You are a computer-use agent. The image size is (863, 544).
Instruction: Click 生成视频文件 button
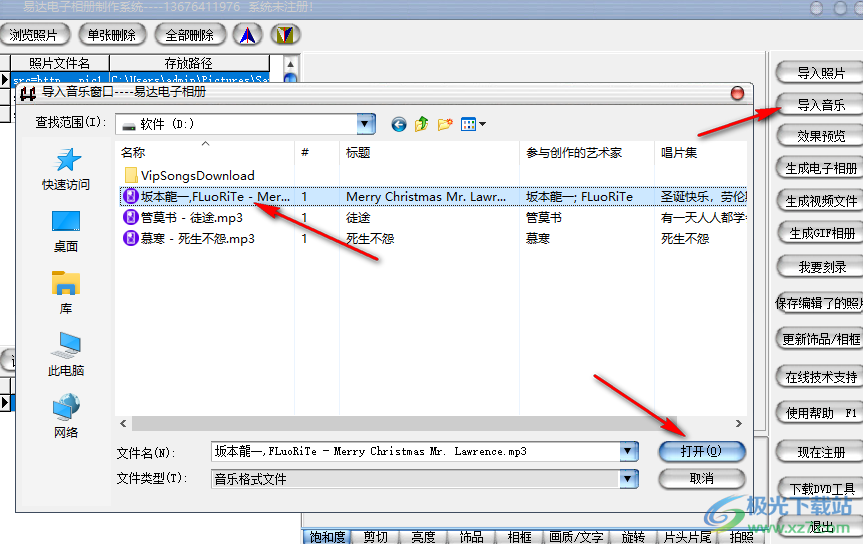[820, 202]
